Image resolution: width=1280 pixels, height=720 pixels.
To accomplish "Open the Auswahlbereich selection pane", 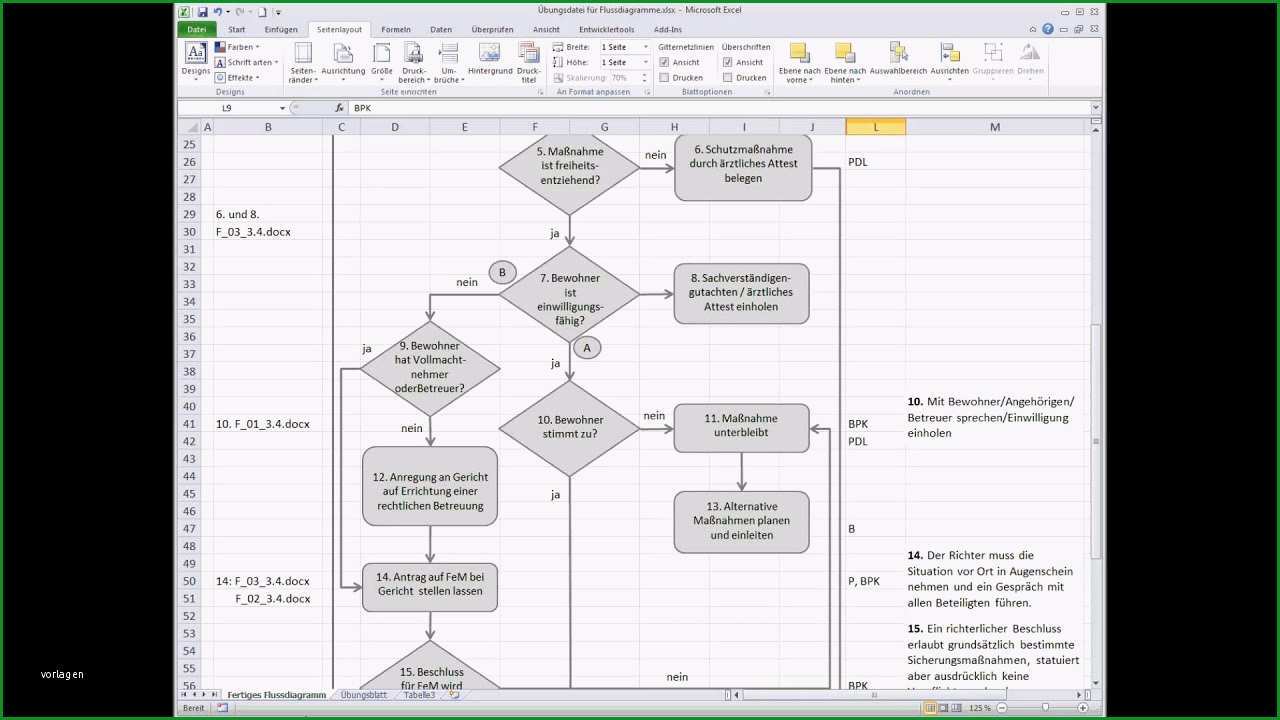I will 898,59.
